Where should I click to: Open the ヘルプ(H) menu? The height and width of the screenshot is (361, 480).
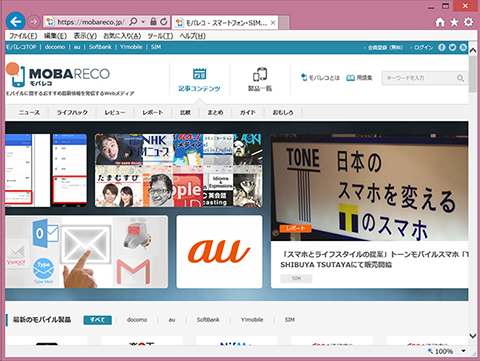[x=192, y=36]
